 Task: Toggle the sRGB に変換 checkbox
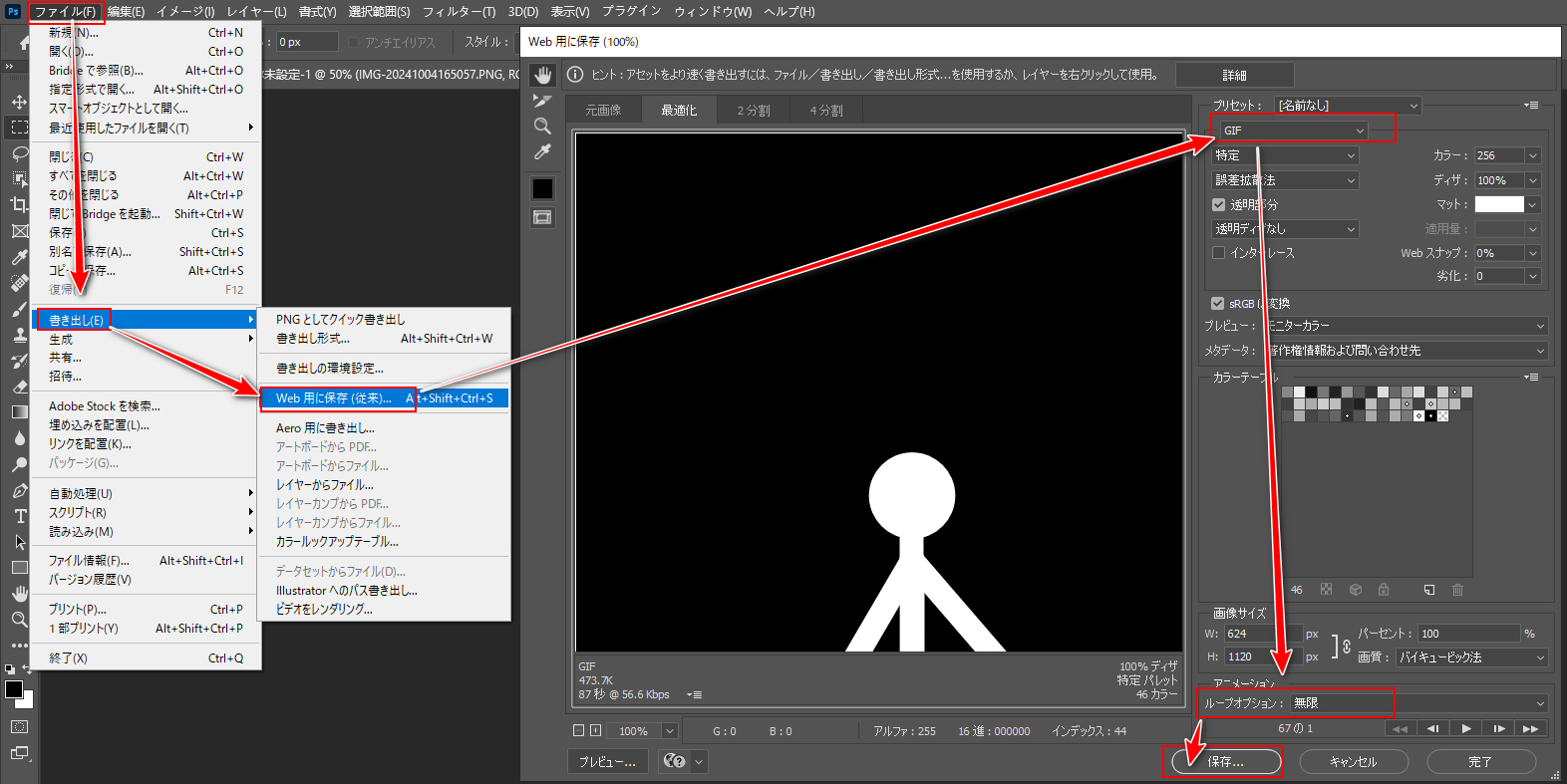pyautogui.click(x=1217, y=304)
